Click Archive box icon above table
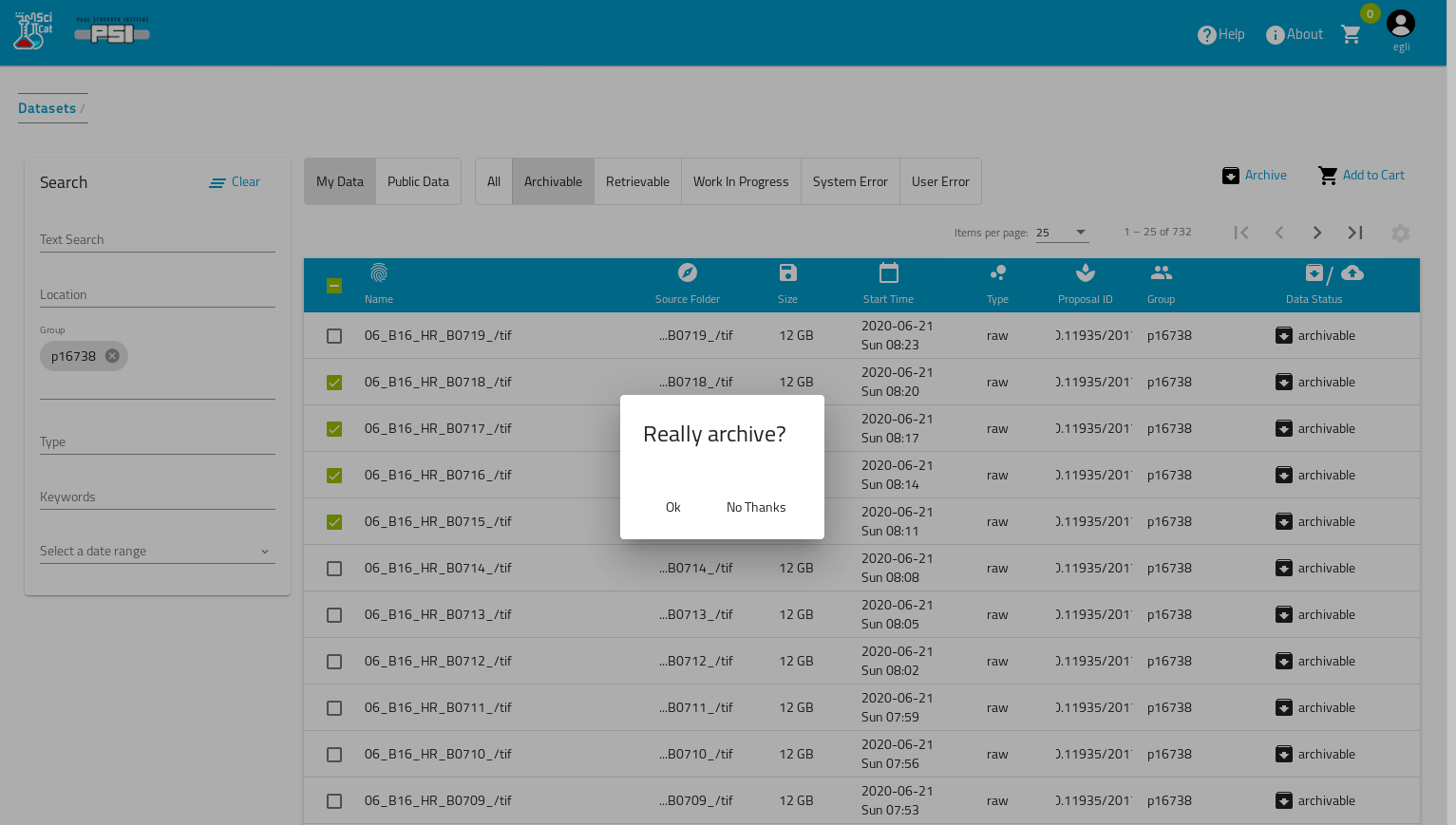The image size is (1456, 825). tap(1231, 176)
